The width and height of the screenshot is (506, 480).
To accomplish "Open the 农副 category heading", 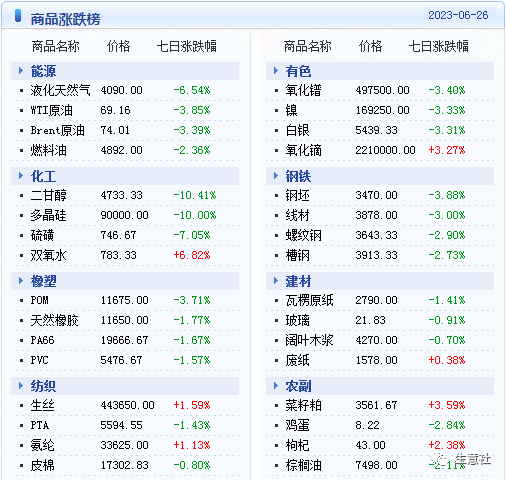I will coord(298,386).
